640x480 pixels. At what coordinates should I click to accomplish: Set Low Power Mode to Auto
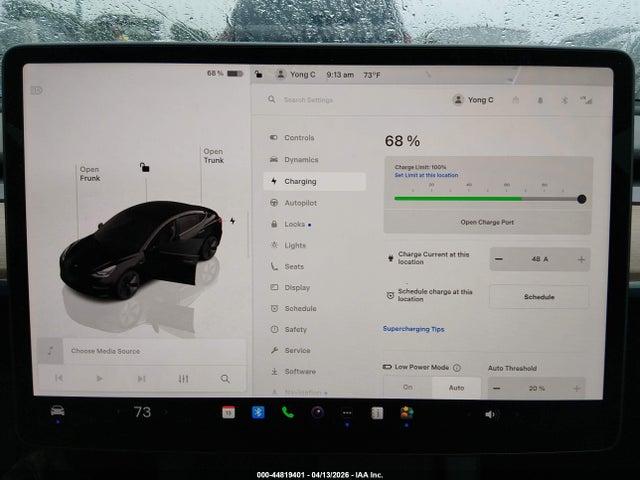456,387
